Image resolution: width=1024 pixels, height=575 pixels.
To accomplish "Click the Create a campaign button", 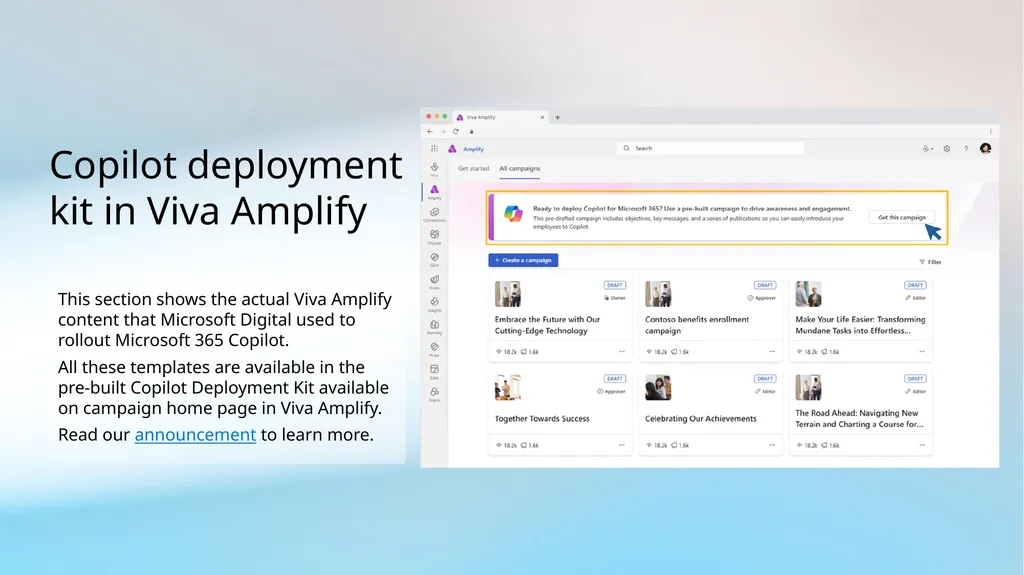I will (523, 260).
